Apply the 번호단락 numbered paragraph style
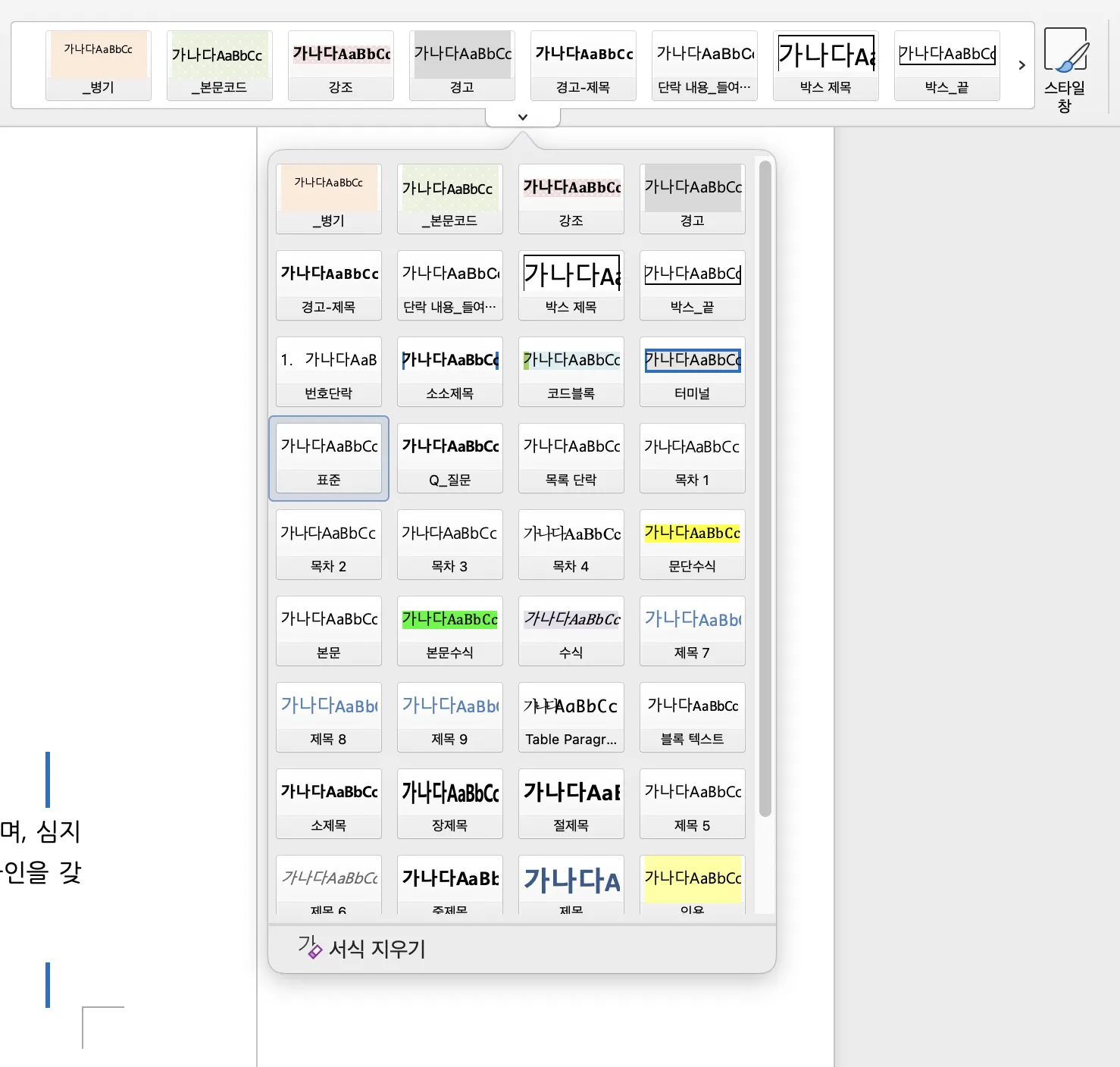Image resolution: width=1120 pixels, height=1067 pixels. tap(329, 372)
